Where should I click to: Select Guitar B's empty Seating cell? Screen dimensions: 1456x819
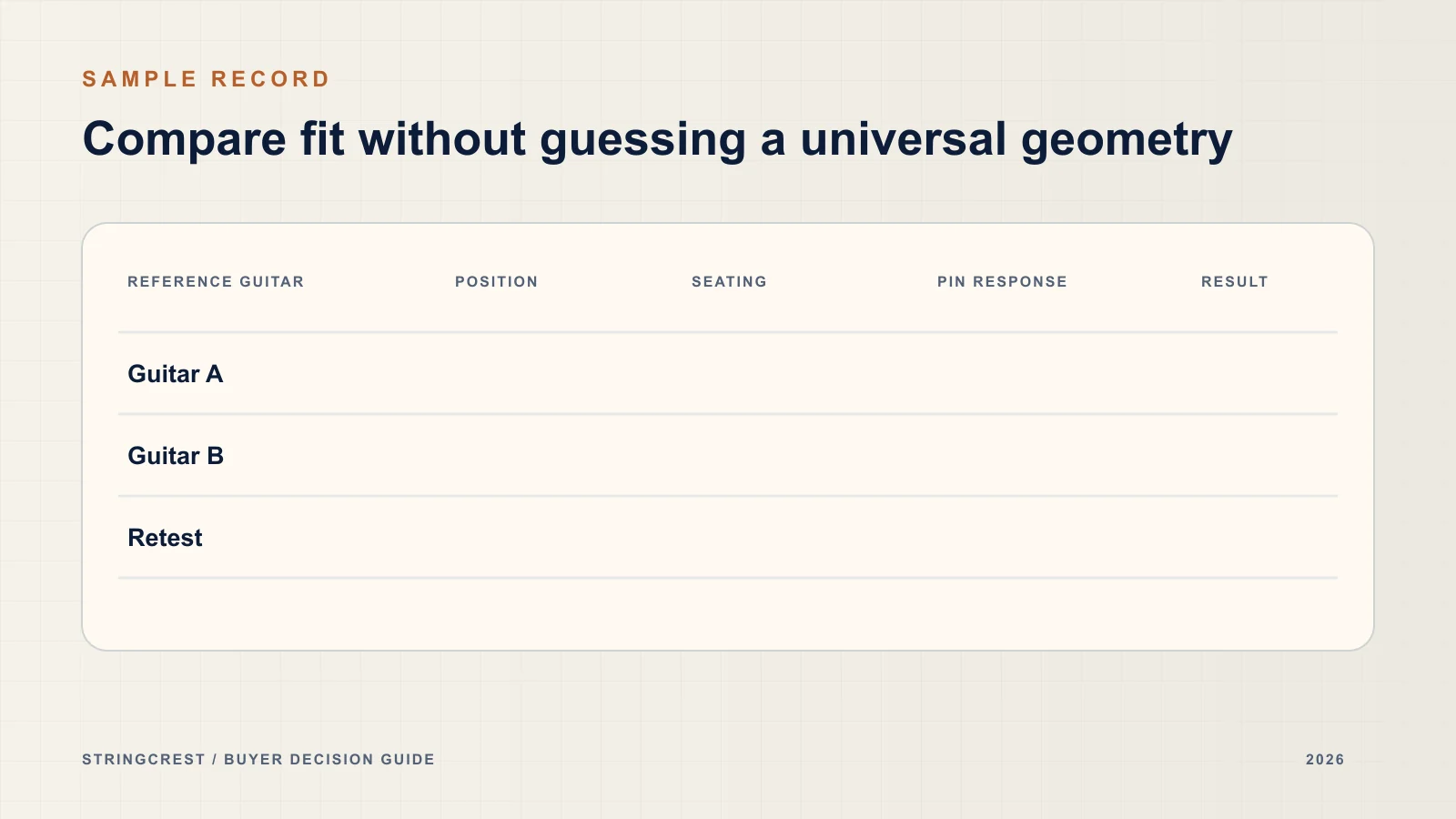coord(805,456)
